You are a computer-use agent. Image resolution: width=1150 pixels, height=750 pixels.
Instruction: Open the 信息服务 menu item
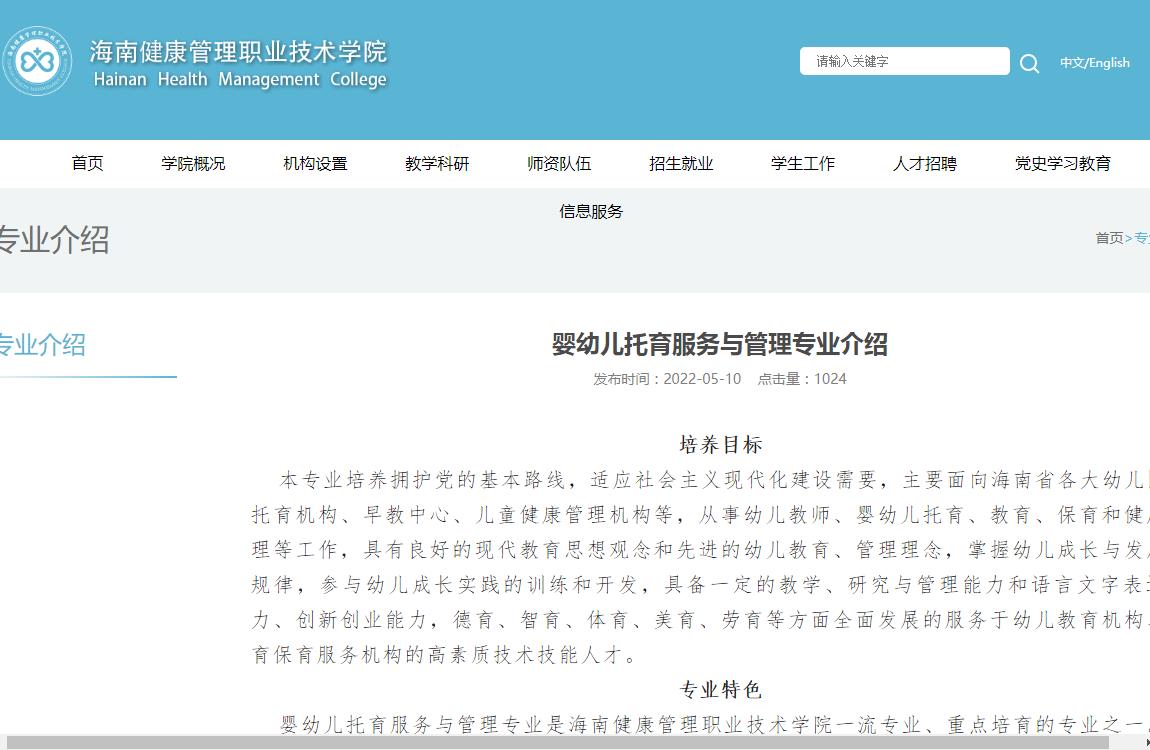tap(591, 212)
